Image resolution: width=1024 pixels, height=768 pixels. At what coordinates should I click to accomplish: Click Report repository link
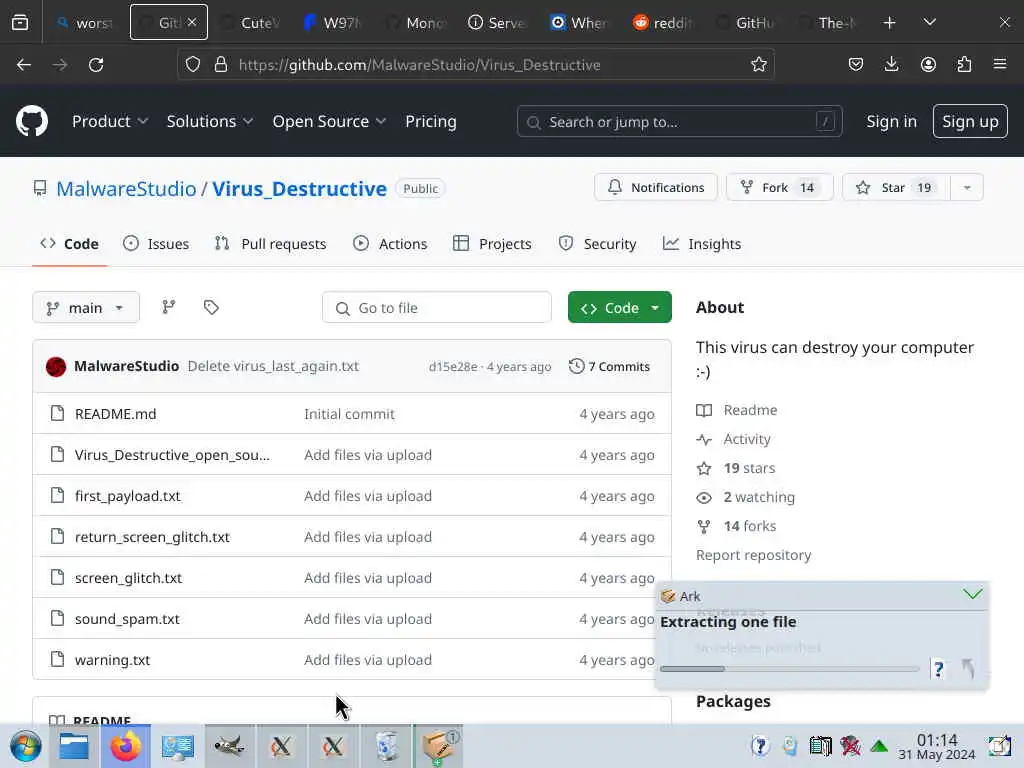coord(753,555)
